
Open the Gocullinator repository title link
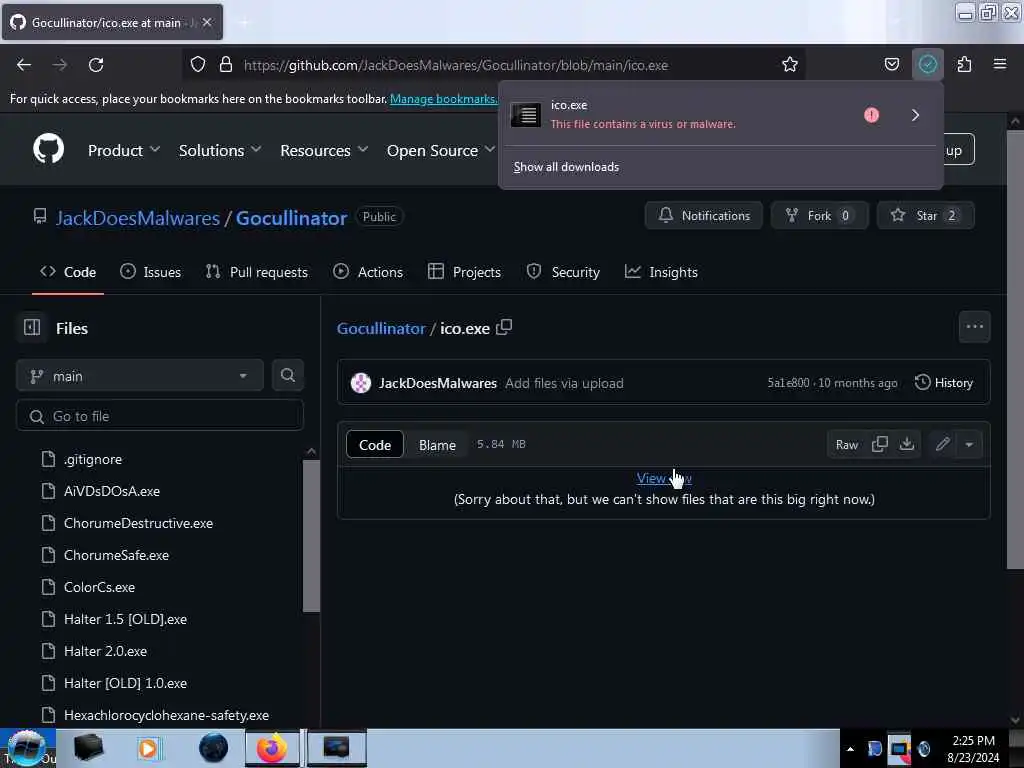tap(291, 217)
